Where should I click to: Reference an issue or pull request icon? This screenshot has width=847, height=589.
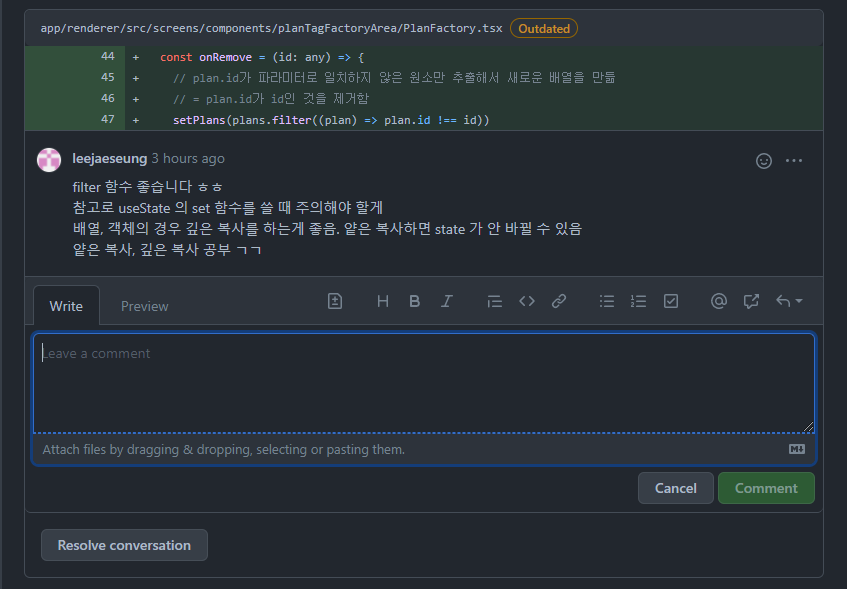coord(751,301)
